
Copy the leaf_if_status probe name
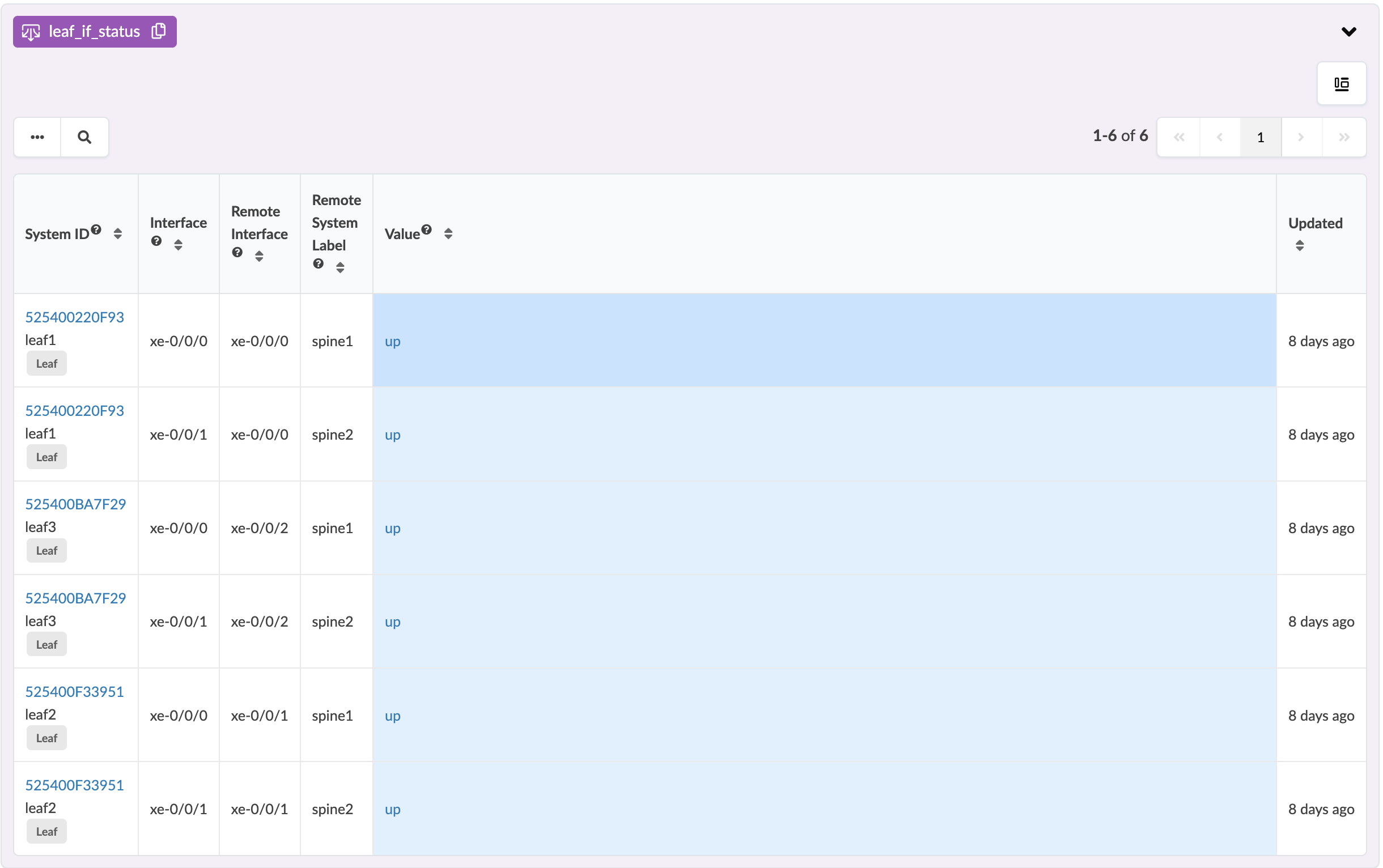[159, 31]
